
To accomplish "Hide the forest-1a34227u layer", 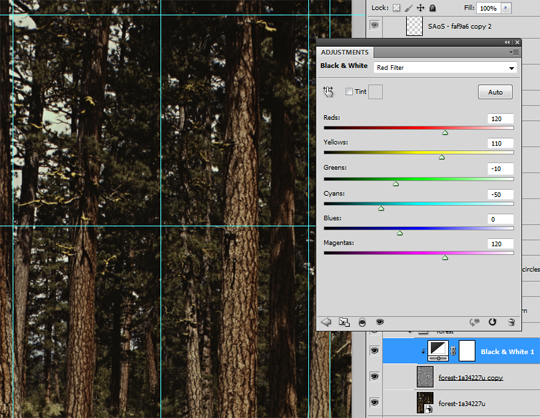I will point(374,402).
